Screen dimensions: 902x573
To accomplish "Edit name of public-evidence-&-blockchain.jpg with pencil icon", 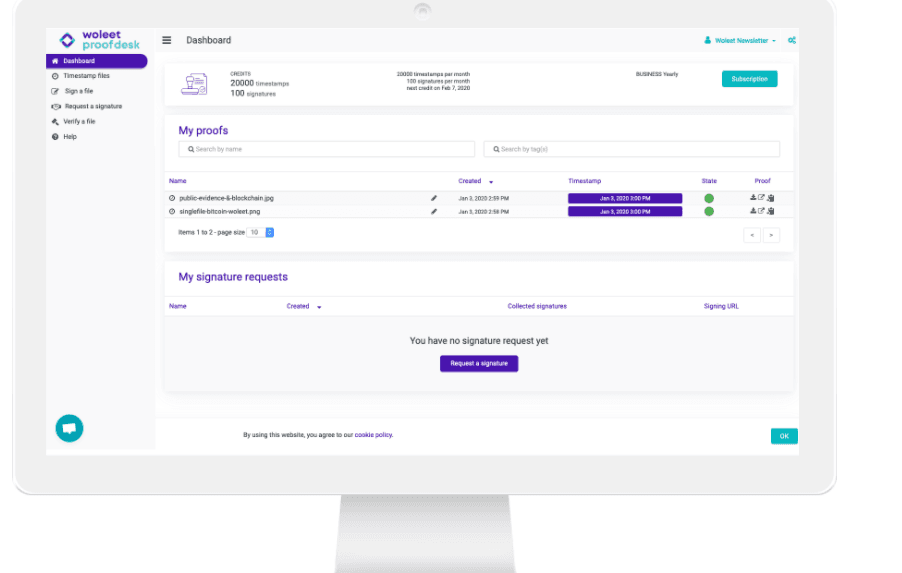I will click(434, 198).
